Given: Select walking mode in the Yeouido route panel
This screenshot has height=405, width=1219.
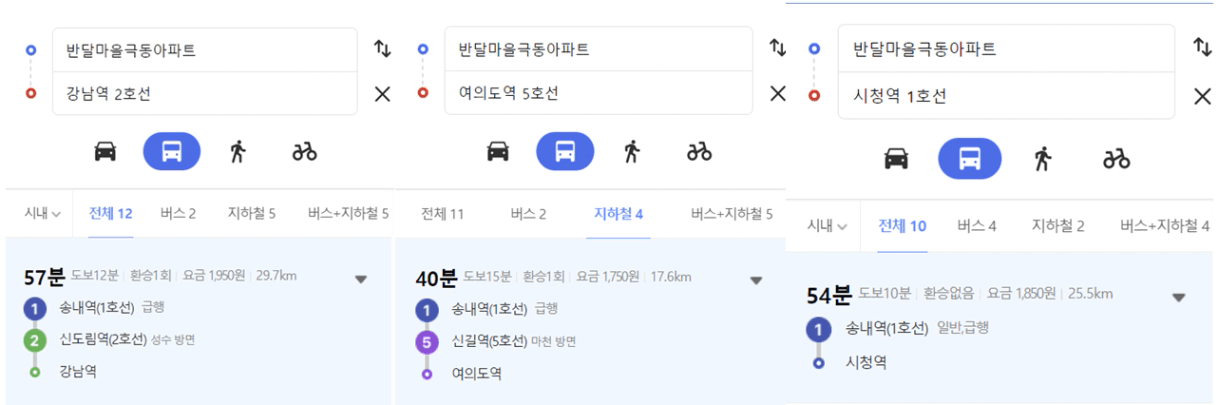Looking at the screenshot, I should tap(631, 151).
